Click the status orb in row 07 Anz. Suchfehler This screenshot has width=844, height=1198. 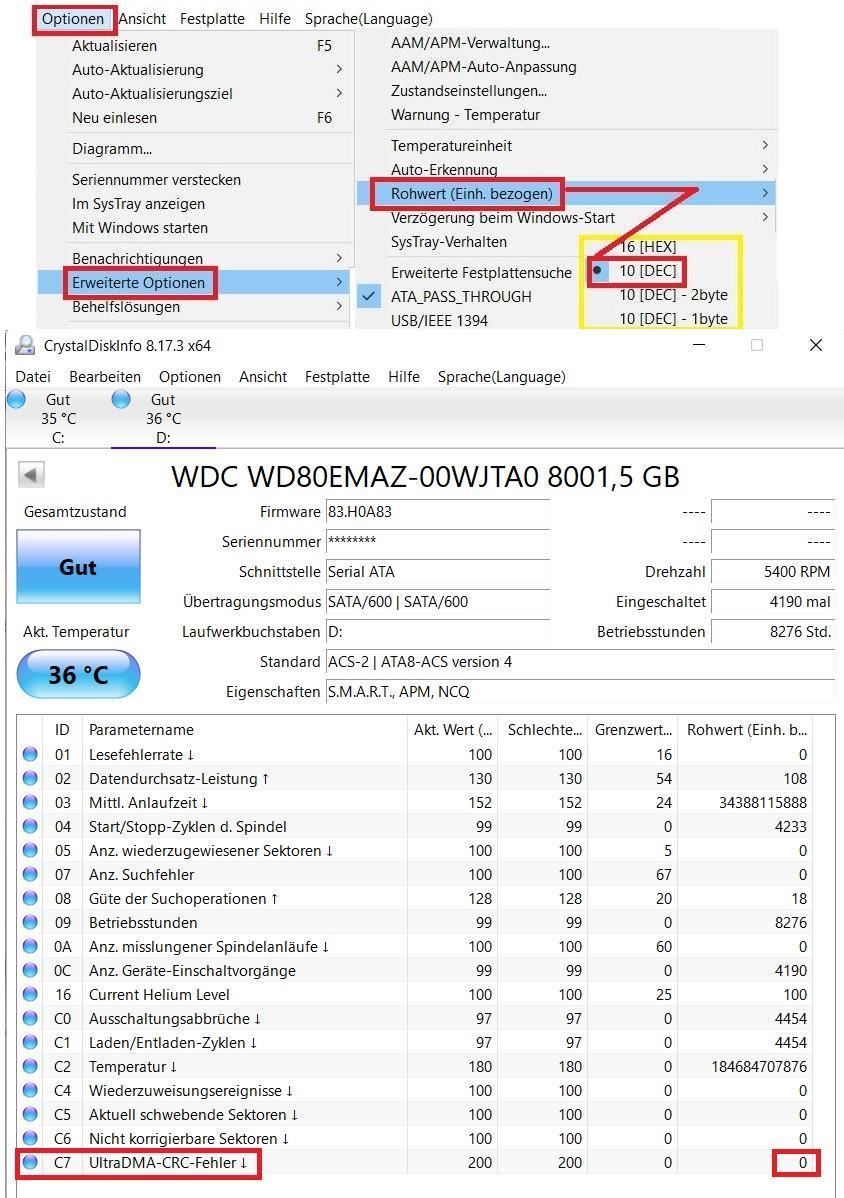(x=30, y=874)
